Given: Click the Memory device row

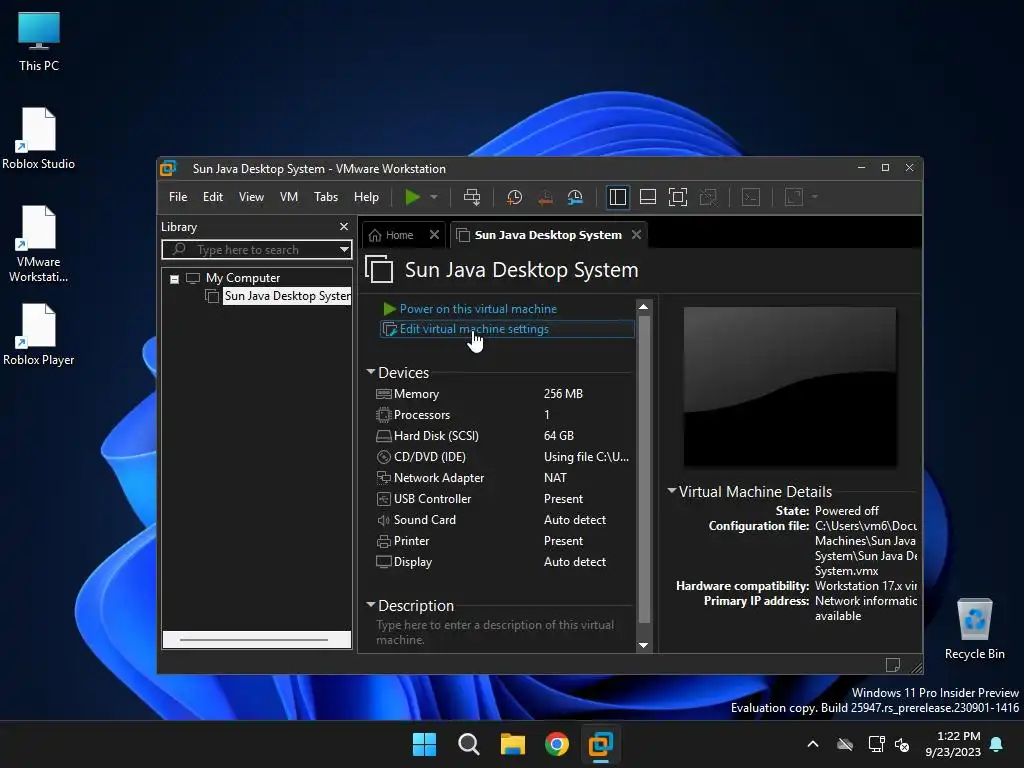Looking at the screenshot, I should [503, 394].
